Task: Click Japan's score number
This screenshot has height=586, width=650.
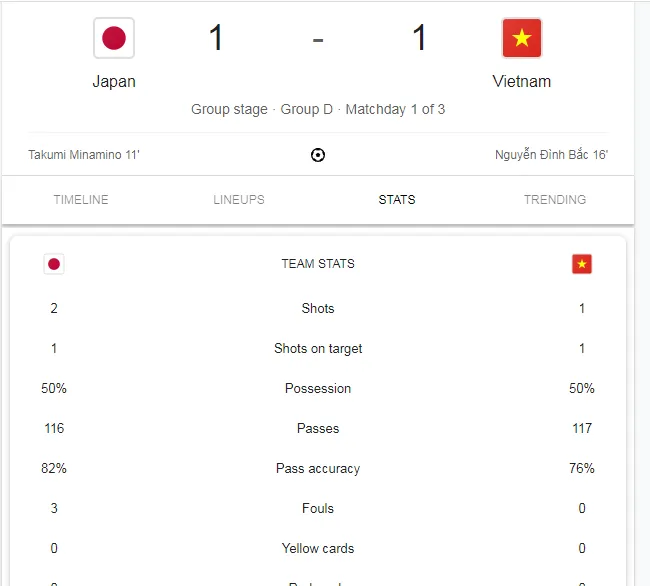Action: [216, 39]
